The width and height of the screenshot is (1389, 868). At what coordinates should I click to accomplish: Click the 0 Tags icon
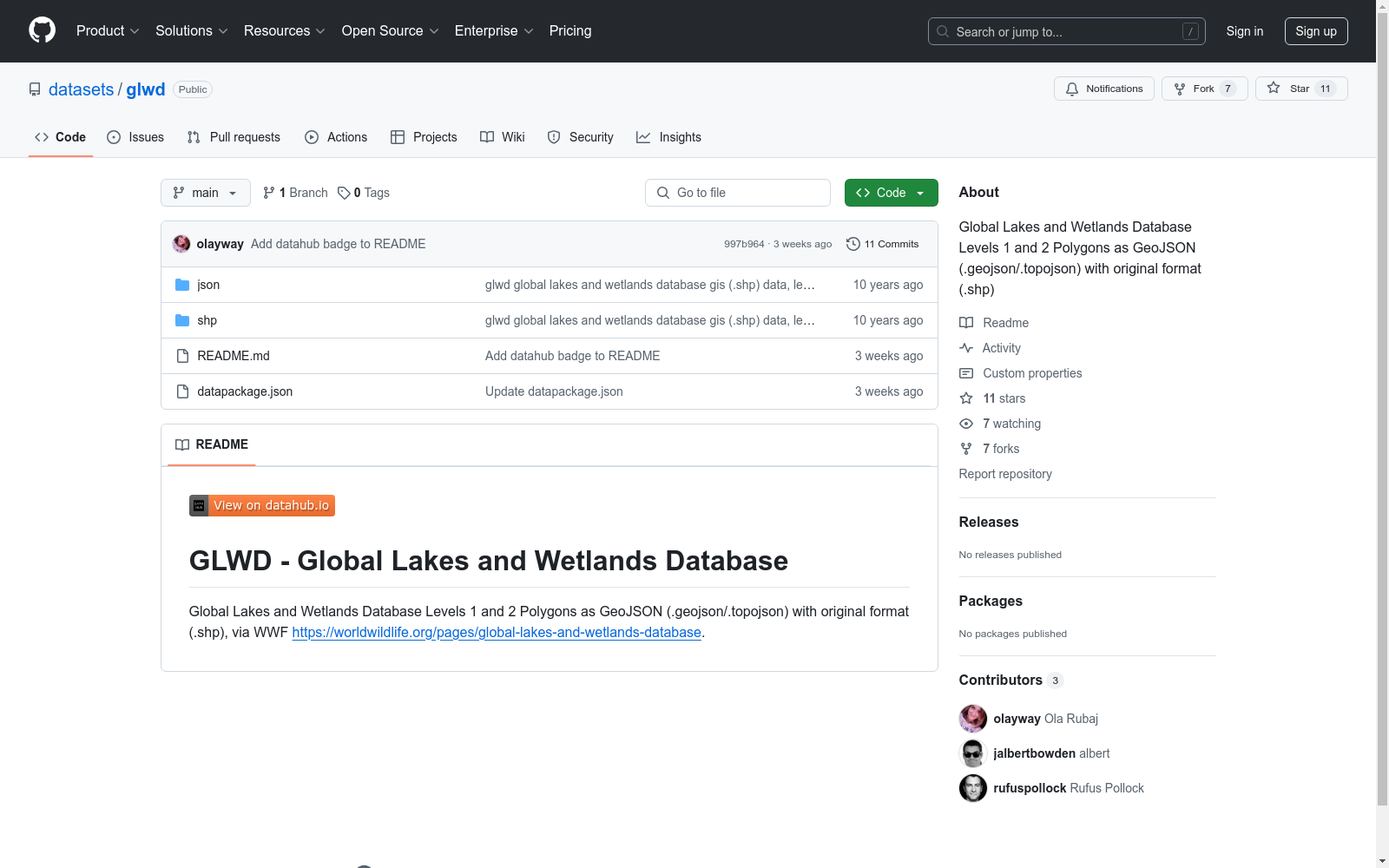pos(344,192)
